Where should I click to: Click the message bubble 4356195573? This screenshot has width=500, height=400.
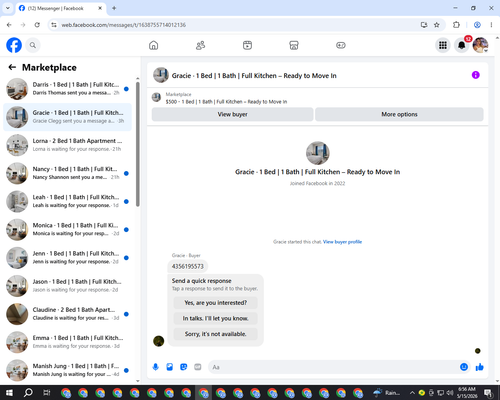coord(188,266)
